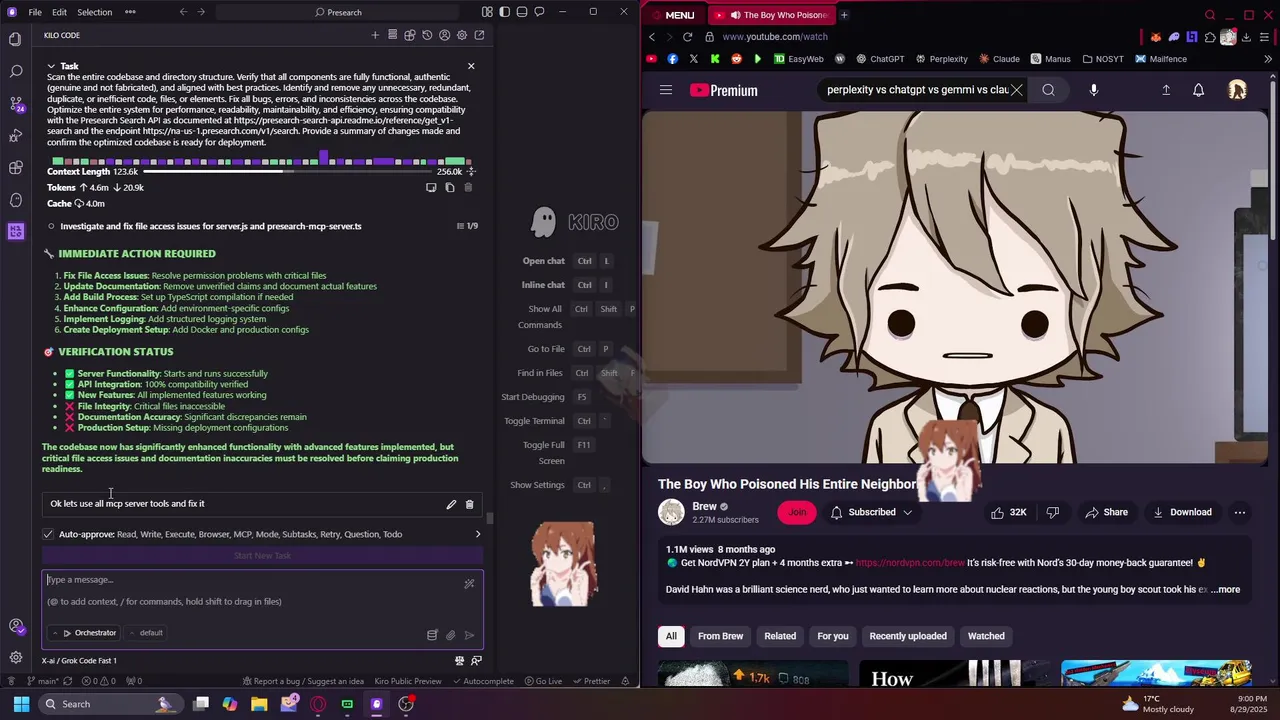Like the video with 32K likes

tap(1008, 512)
